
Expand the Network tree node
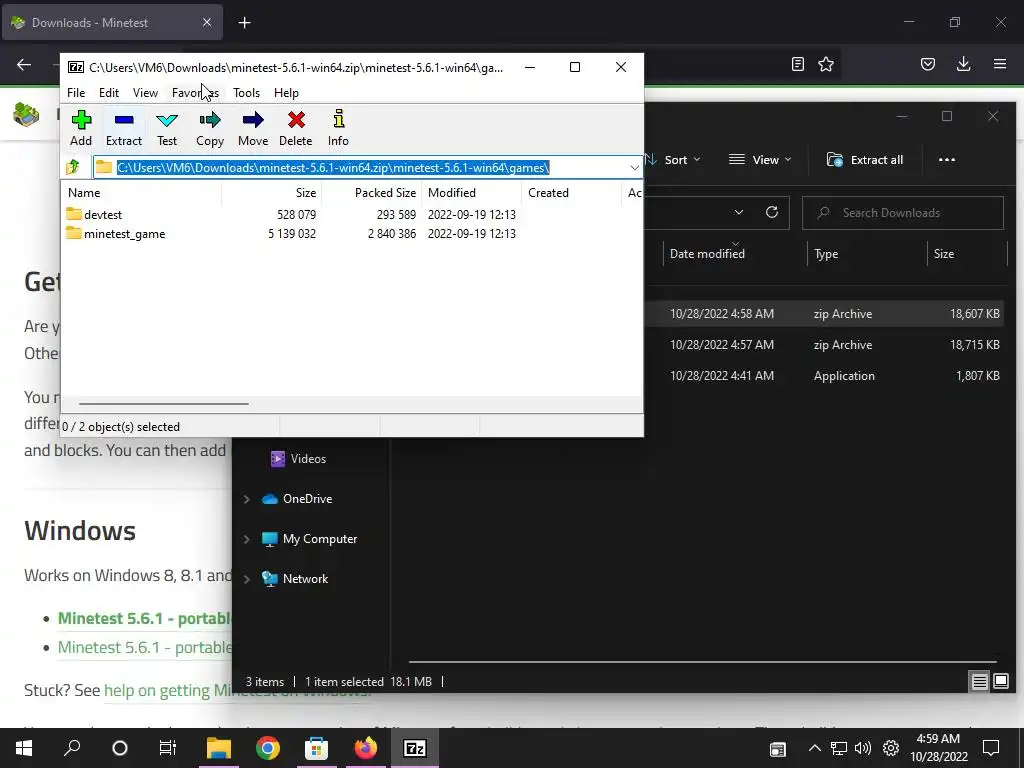pyautogui.click(x=246, y=579)
